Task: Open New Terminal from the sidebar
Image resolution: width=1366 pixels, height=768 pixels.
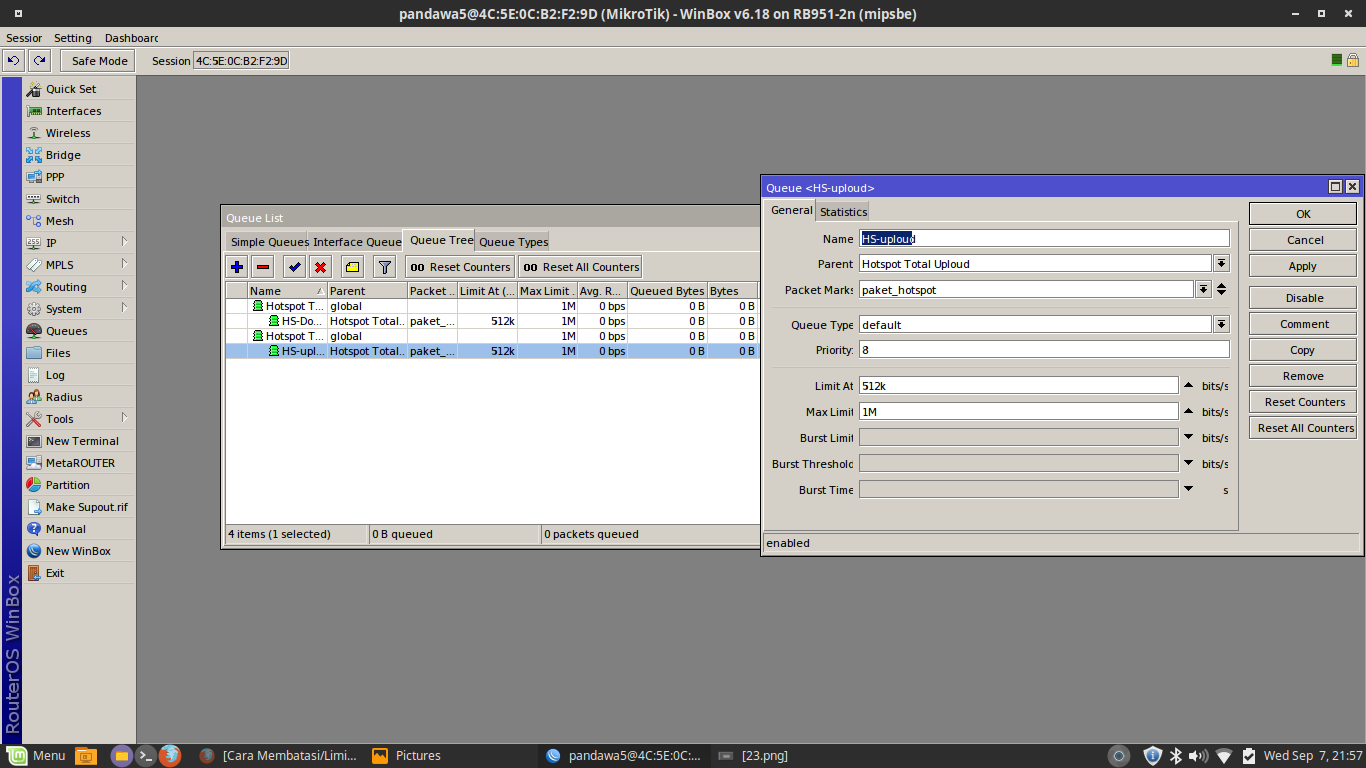Action: coord(79,441)
